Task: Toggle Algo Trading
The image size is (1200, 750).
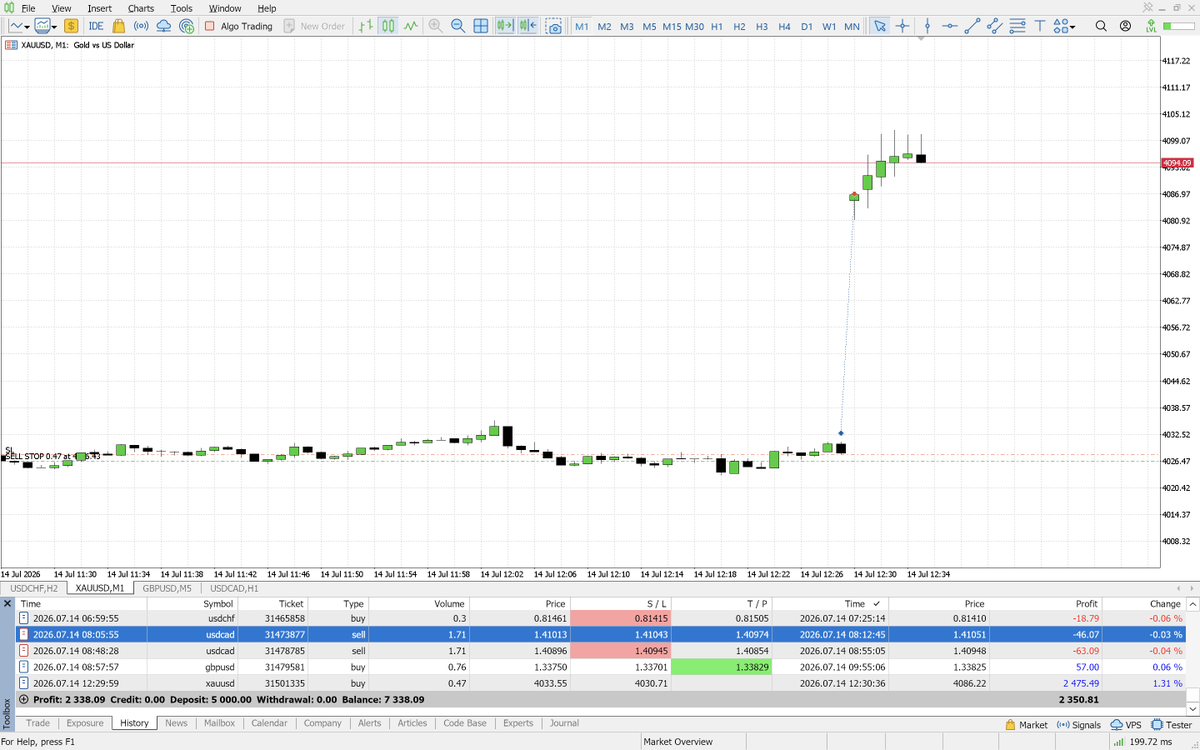Action: (238, 26)
